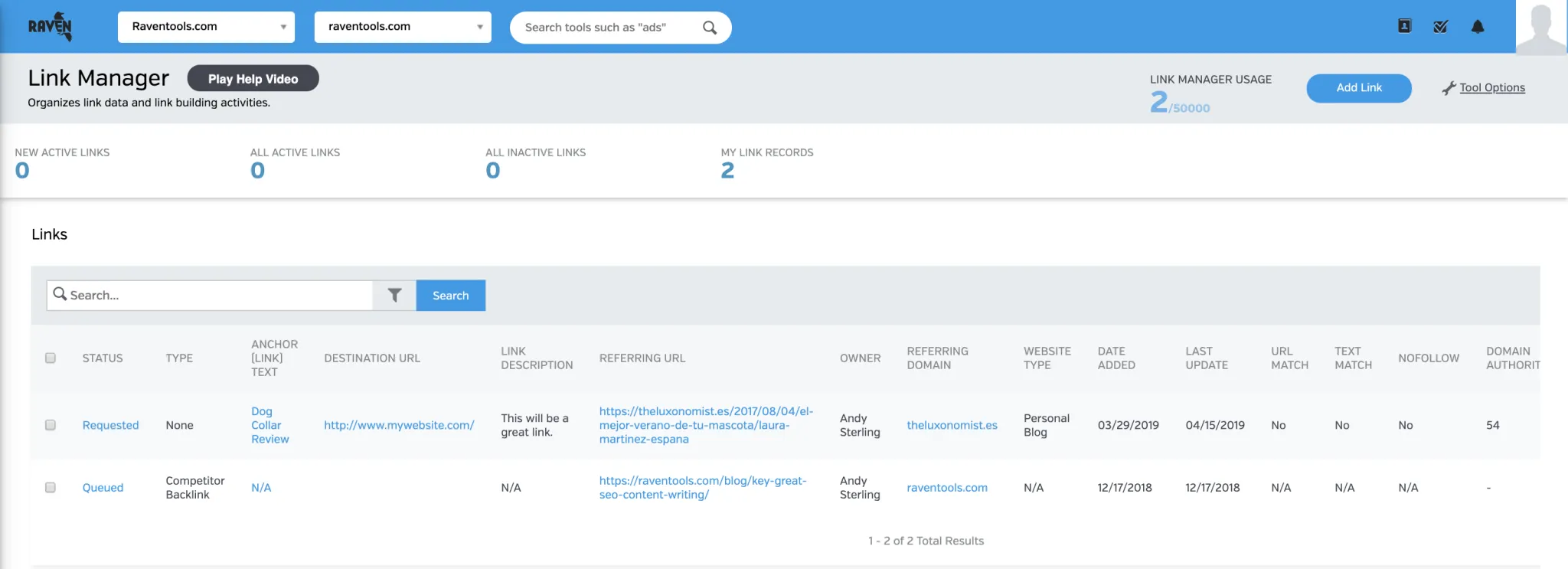
Task: Open theluxonomist.es referring domain
Action: pyautogui.click(x=952, y=425)
